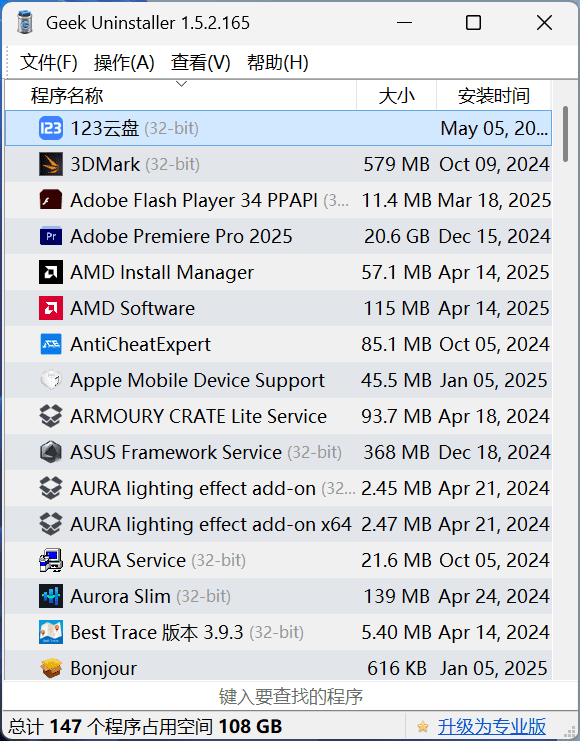Click the Oct 09, 2024 install date
This screenshot has width=580, height=741.
[494, 164]
